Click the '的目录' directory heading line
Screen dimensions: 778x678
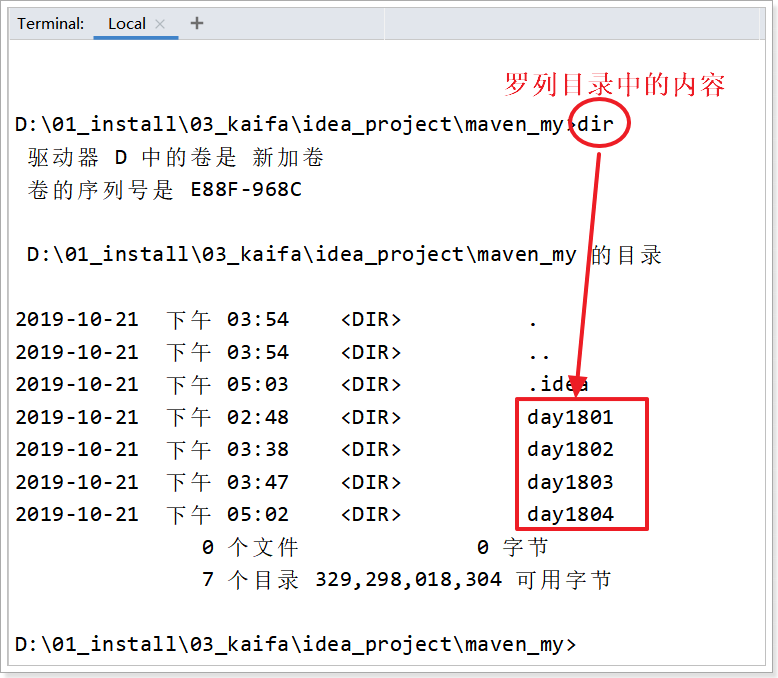click(344, 255)
